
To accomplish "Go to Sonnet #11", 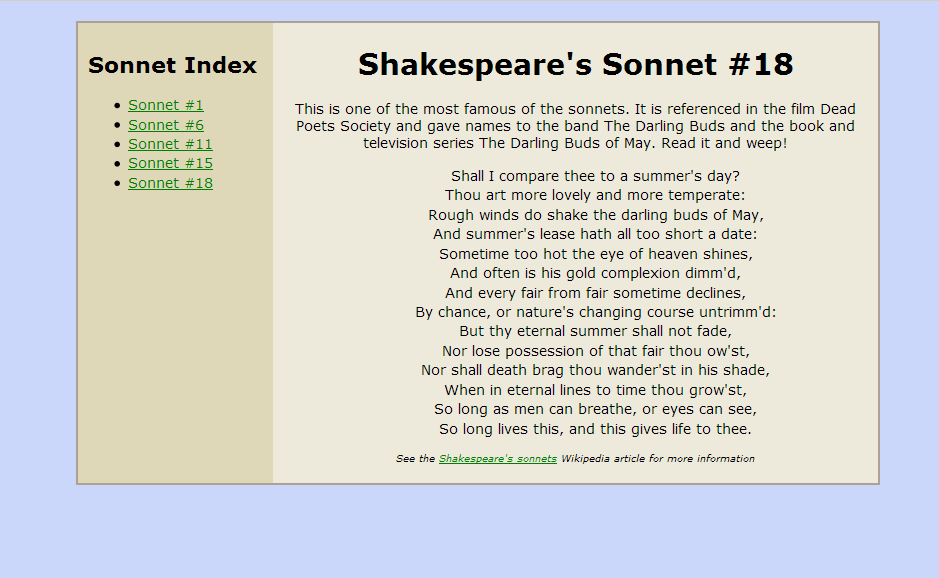I will (x=170, y=144).
